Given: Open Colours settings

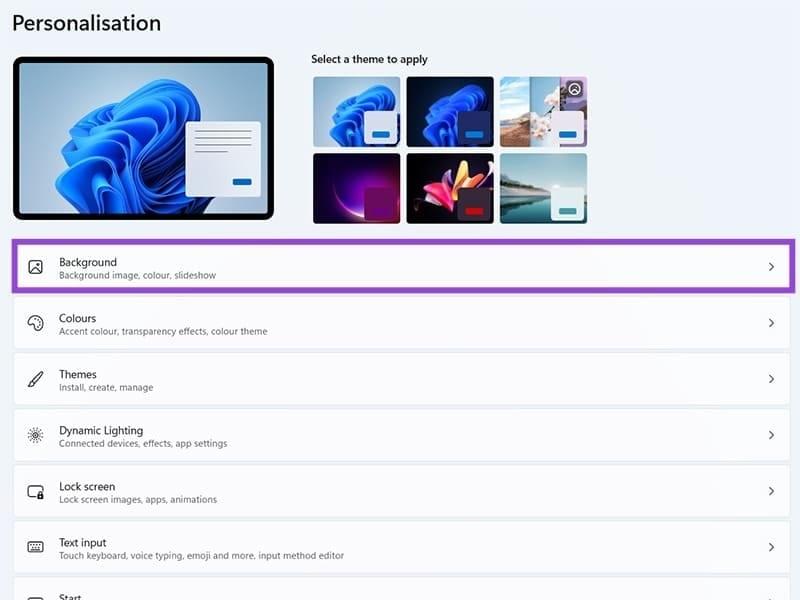Looking at the screenshot, I should click(400, 323).
